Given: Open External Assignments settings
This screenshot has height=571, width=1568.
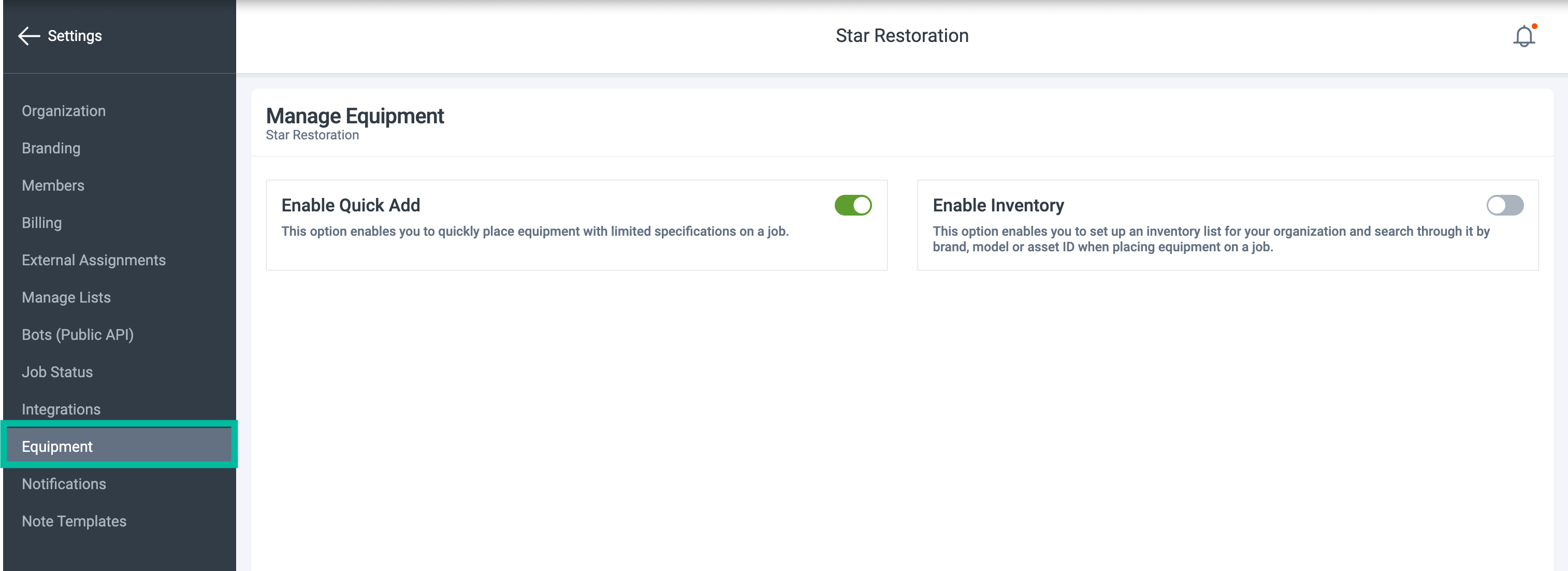Looking at the screenshot, I should click(x=94, y=260).
